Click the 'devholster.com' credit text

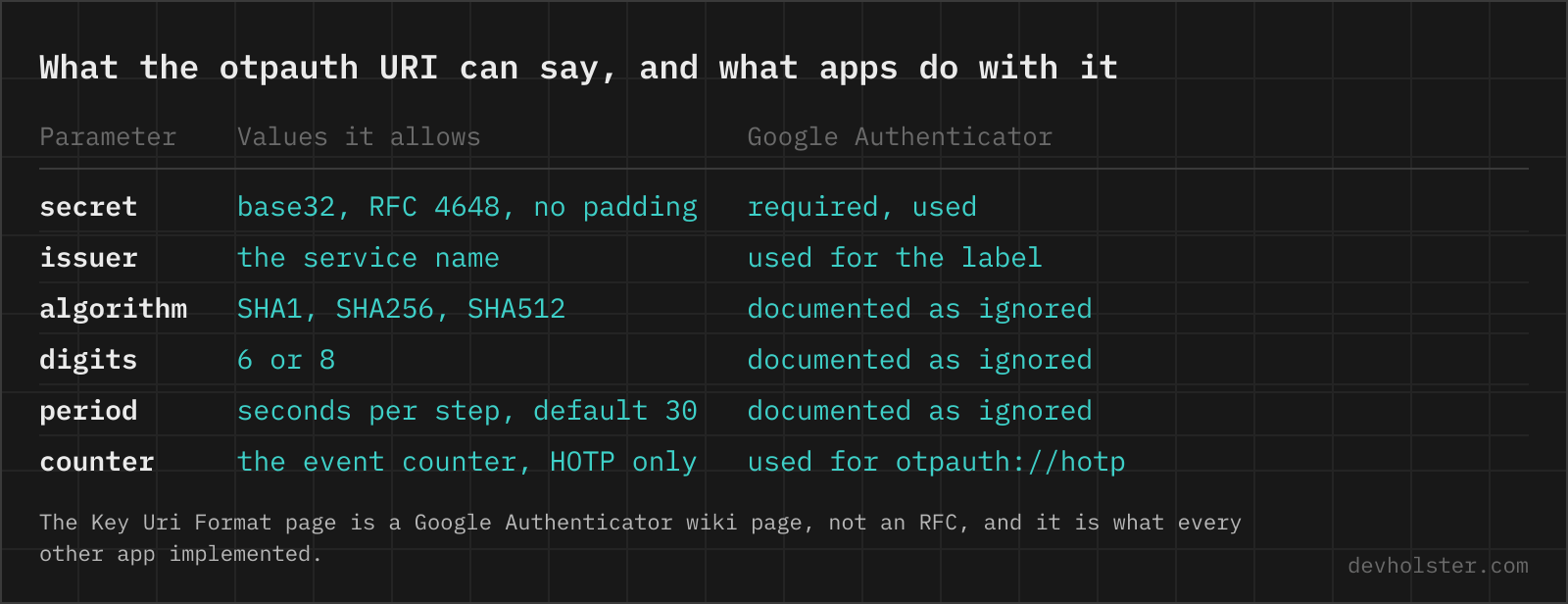tap(1438, 566)
